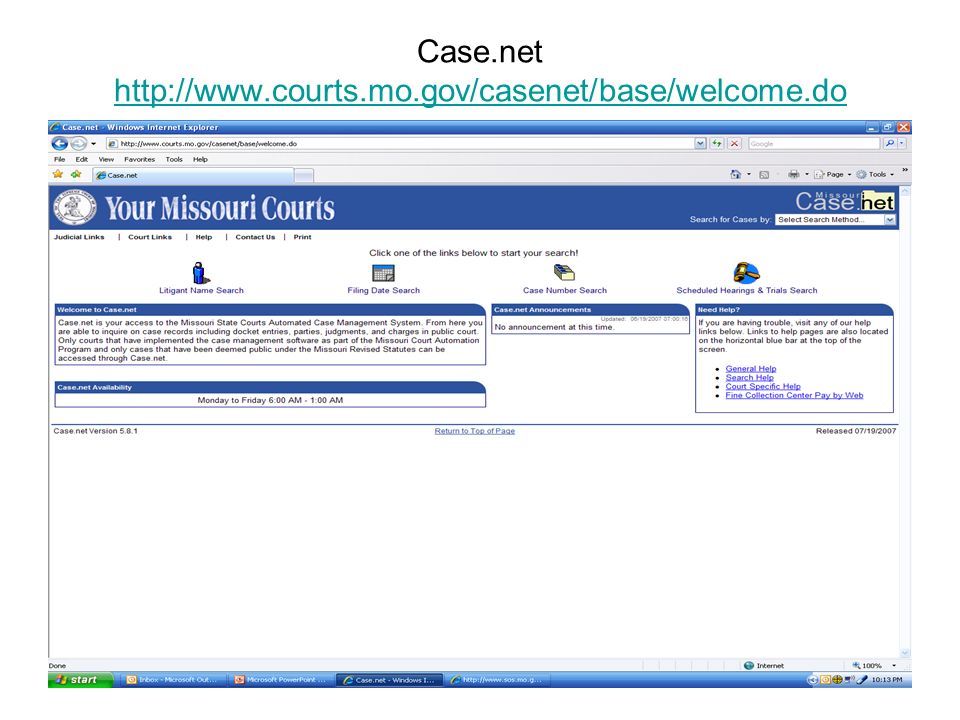The height and width of the screenshot is (720, 960).
Task: Click the Court Links navigation item
Action: 150,237
